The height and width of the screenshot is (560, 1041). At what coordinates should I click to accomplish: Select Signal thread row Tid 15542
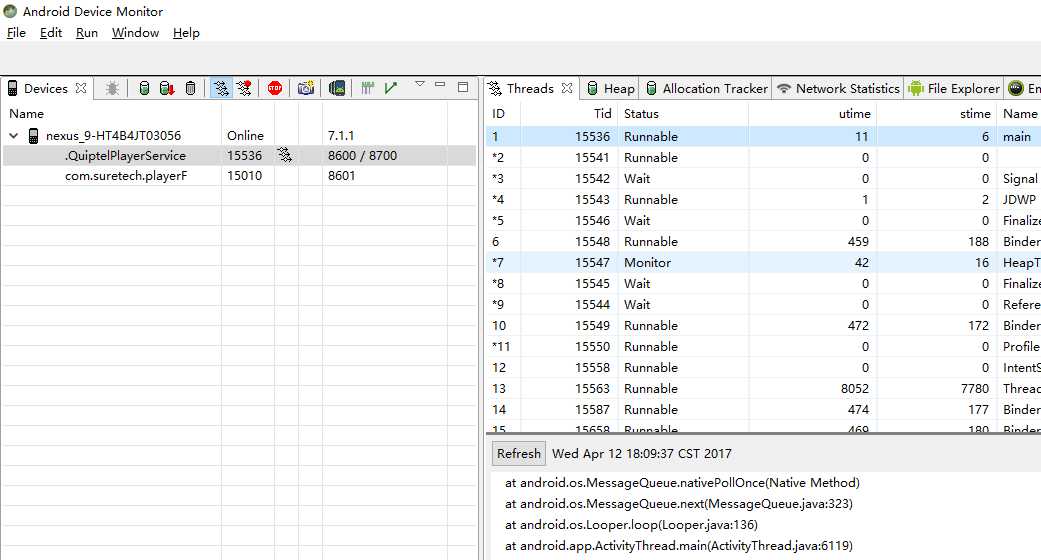point(763,179)
